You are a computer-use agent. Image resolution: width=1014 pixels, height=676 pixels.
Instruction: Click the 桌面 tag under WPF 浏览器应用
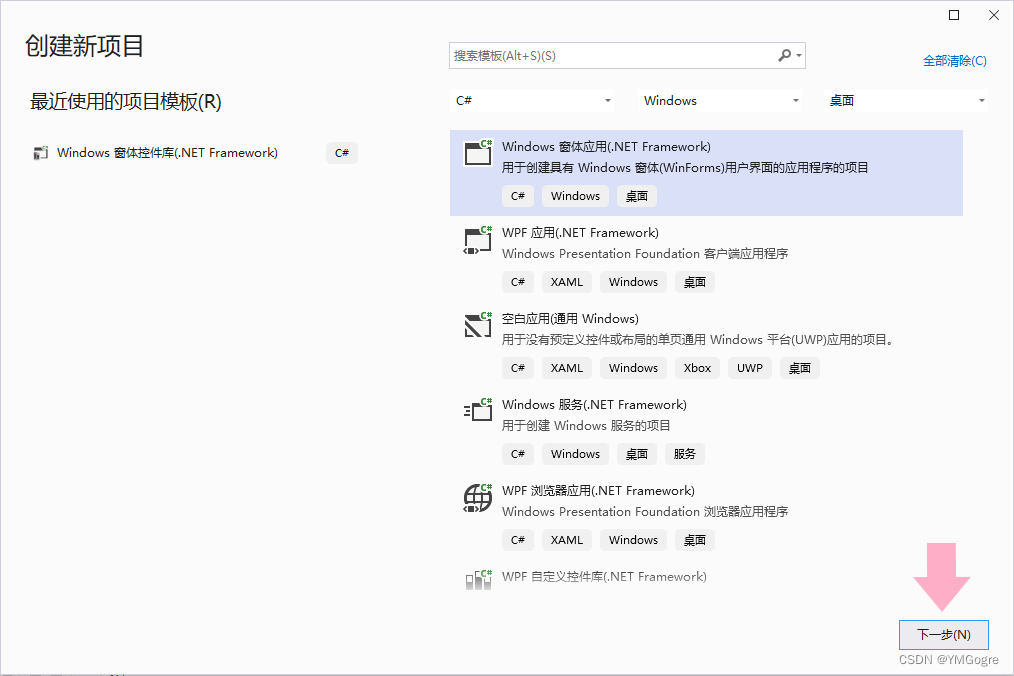(695, 540)
